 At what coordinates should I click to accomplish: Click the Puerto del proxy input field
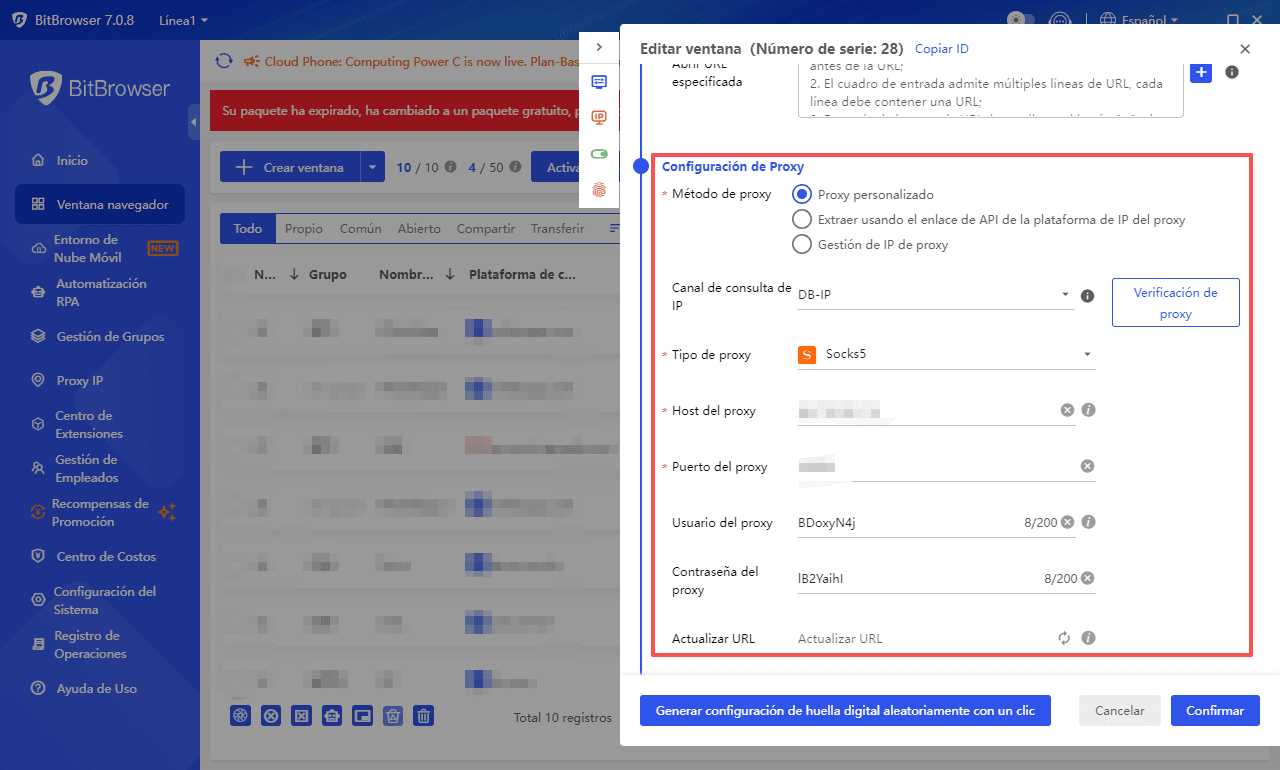(x=935, y=466)
